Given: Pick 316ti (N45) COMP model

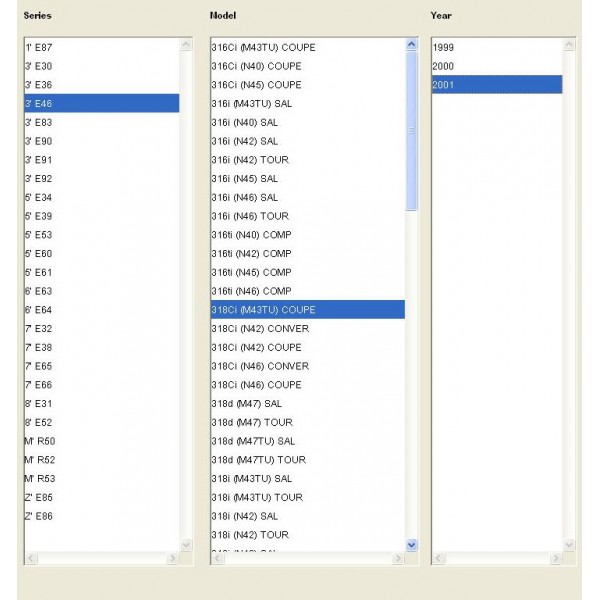Looking at the screenshot, I should pos(308,272).
